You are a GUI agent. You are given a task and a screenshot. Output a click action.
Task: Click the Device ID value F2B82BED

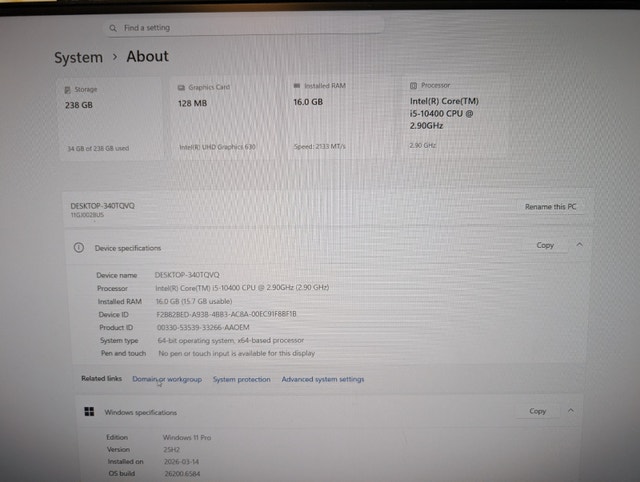coord(227,314)
